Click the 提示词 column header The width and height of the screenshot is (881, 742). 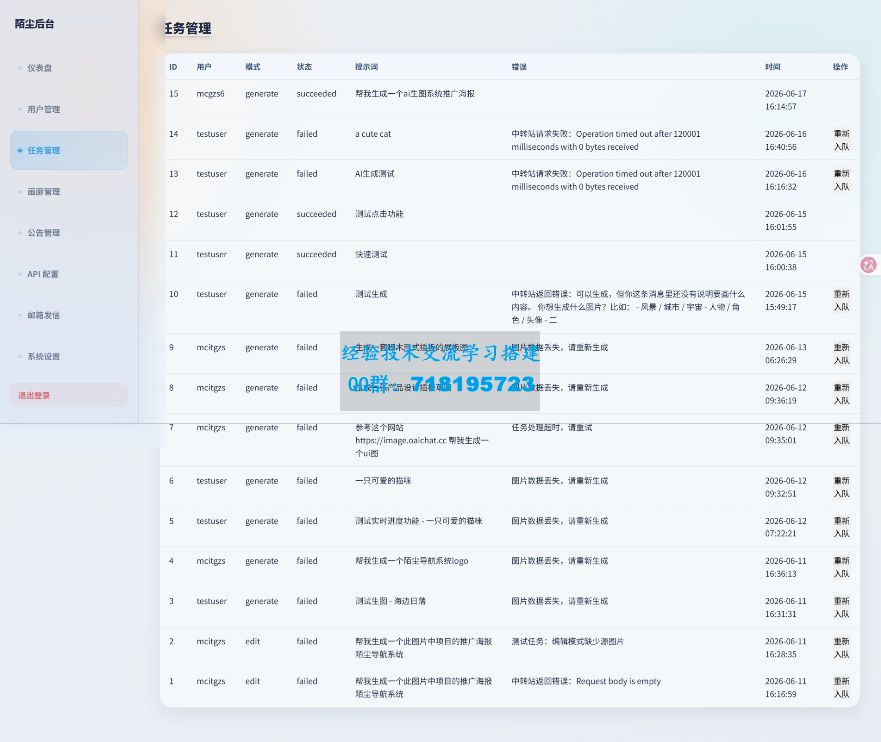[366, 67]
